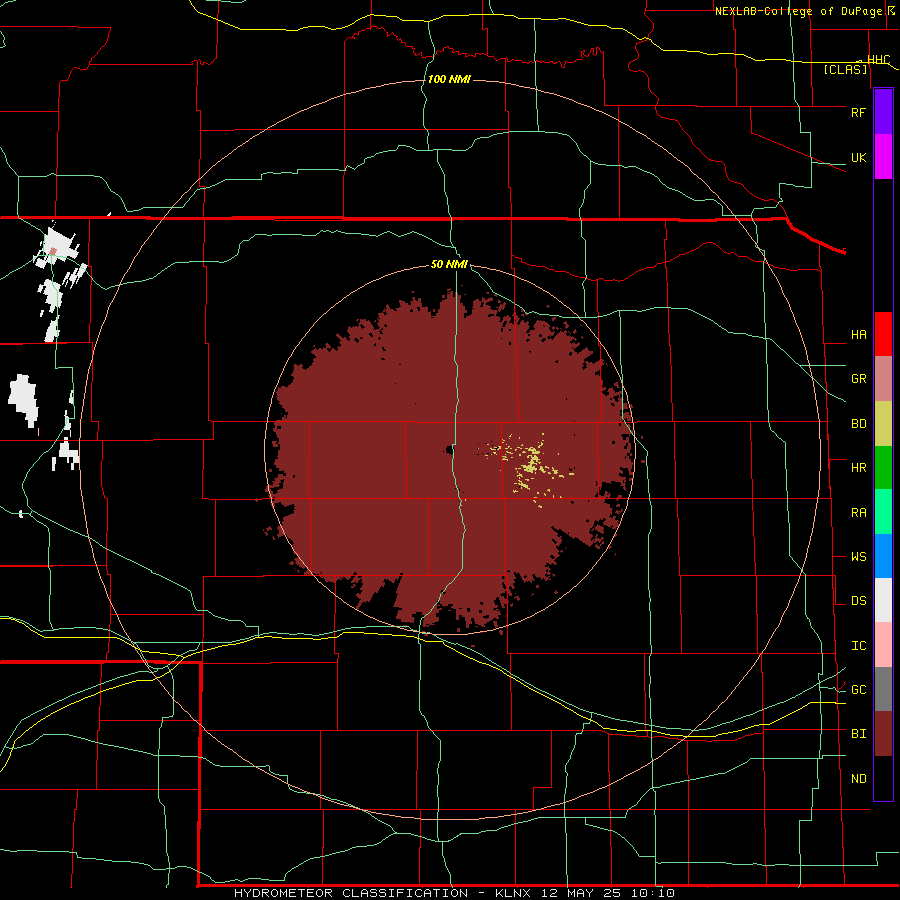Image resolution: width=900 pixels, height=900 pixels.
Task: Click the RF legend label
Action: (858, 112)
